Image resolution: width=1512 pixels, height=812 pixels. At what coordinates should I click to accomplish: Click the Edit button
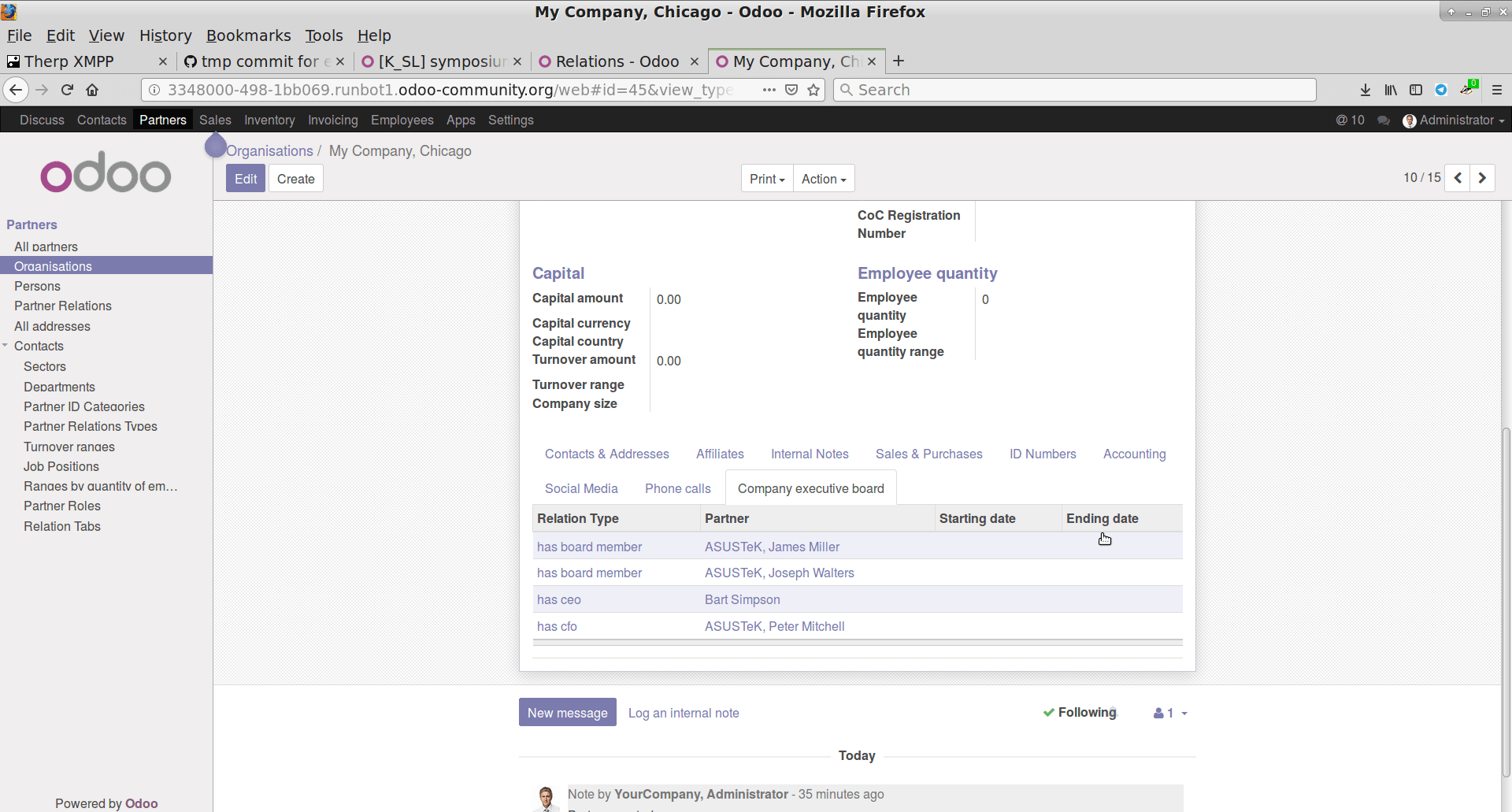coord(246,179)
